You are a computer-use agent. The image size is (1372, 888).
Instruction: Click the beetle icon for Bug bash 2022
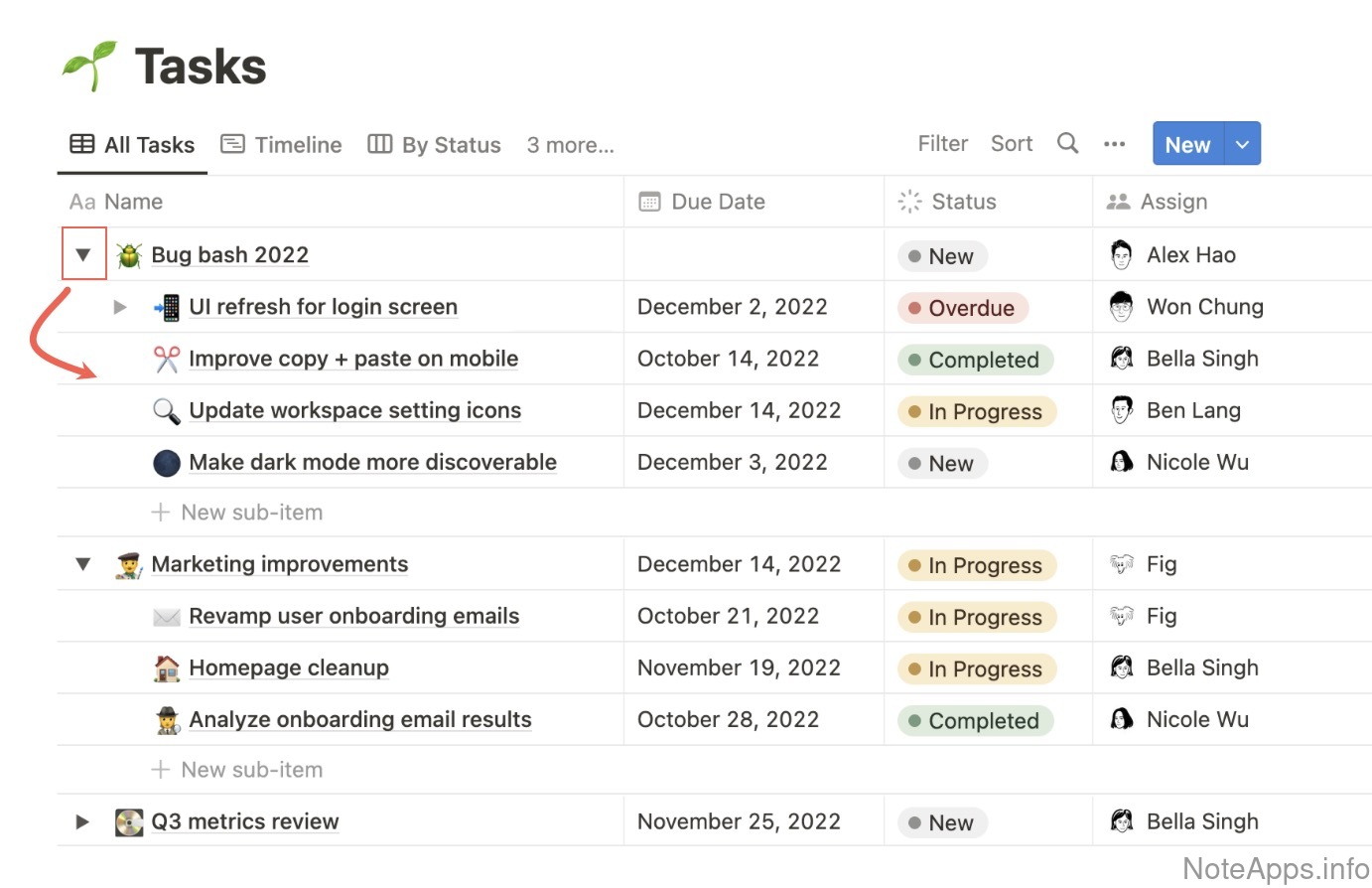point(129,255)
